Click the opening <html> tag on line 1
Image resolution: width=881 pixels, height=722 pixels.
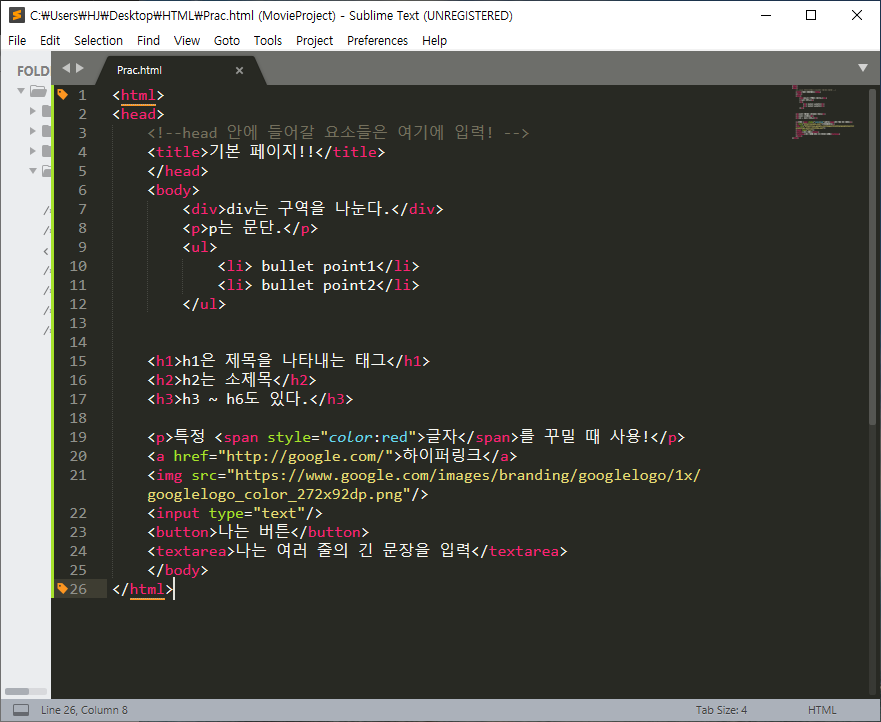click(138, 95)
